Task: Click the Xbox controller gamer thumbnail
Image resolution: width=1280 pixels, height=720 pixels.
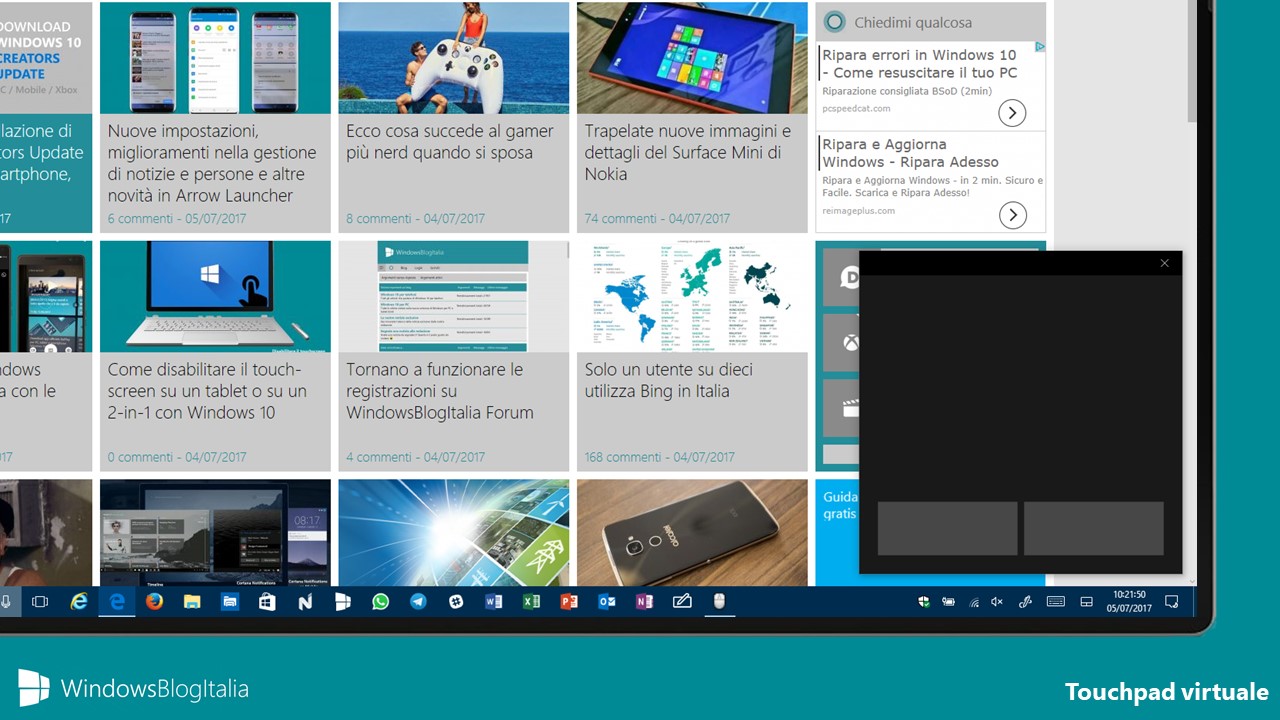Action: coord(454,58)
